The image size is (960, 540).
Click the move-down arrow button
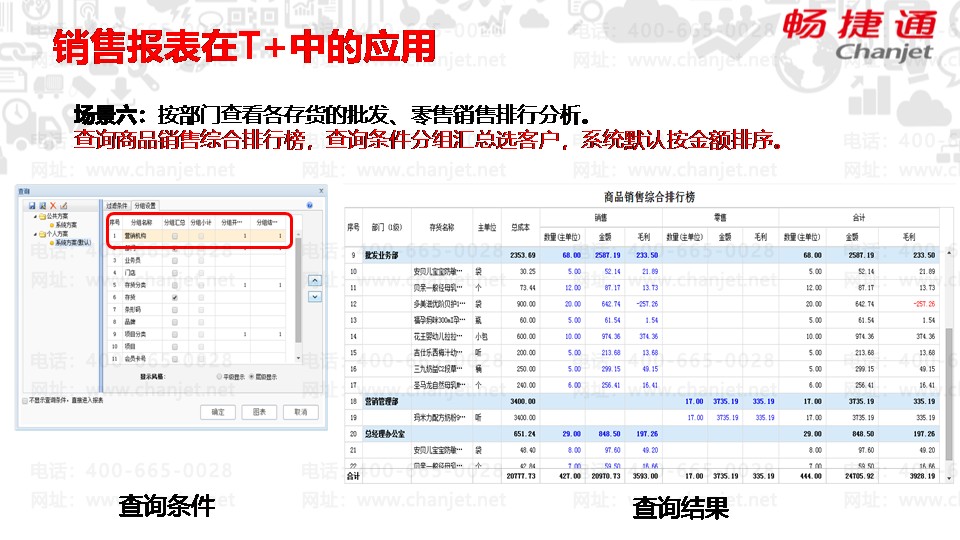(315, 297)
